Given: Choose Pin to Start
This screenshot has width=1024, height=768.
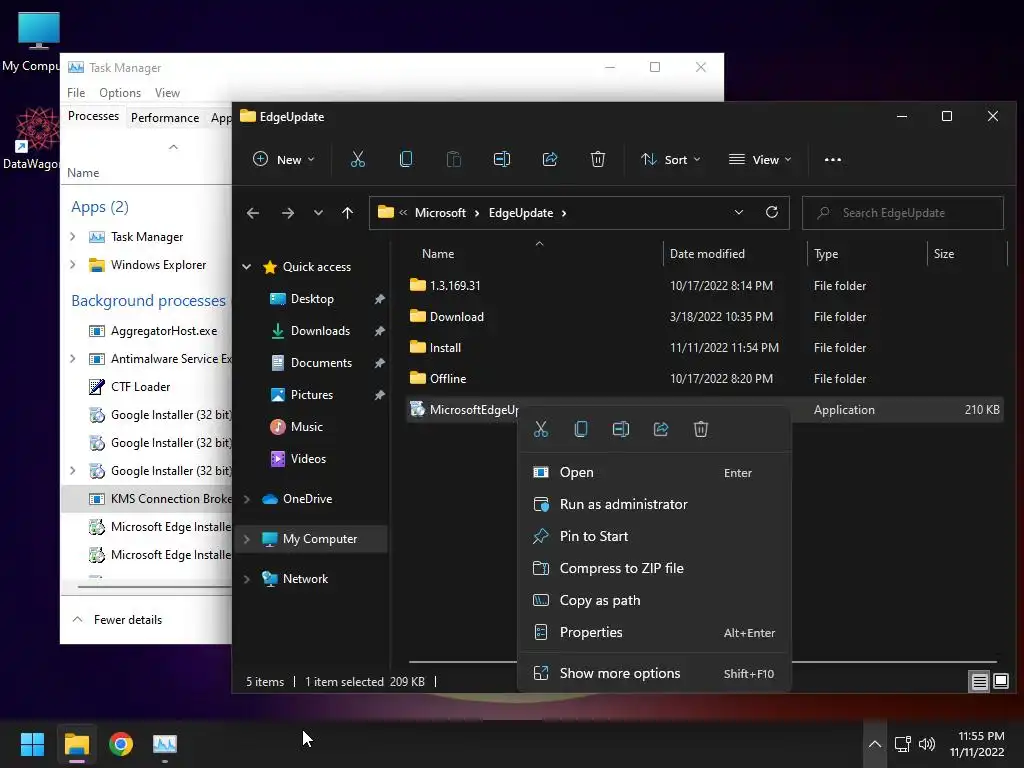Looking at the screenshot, I should [x=654, y=536].
